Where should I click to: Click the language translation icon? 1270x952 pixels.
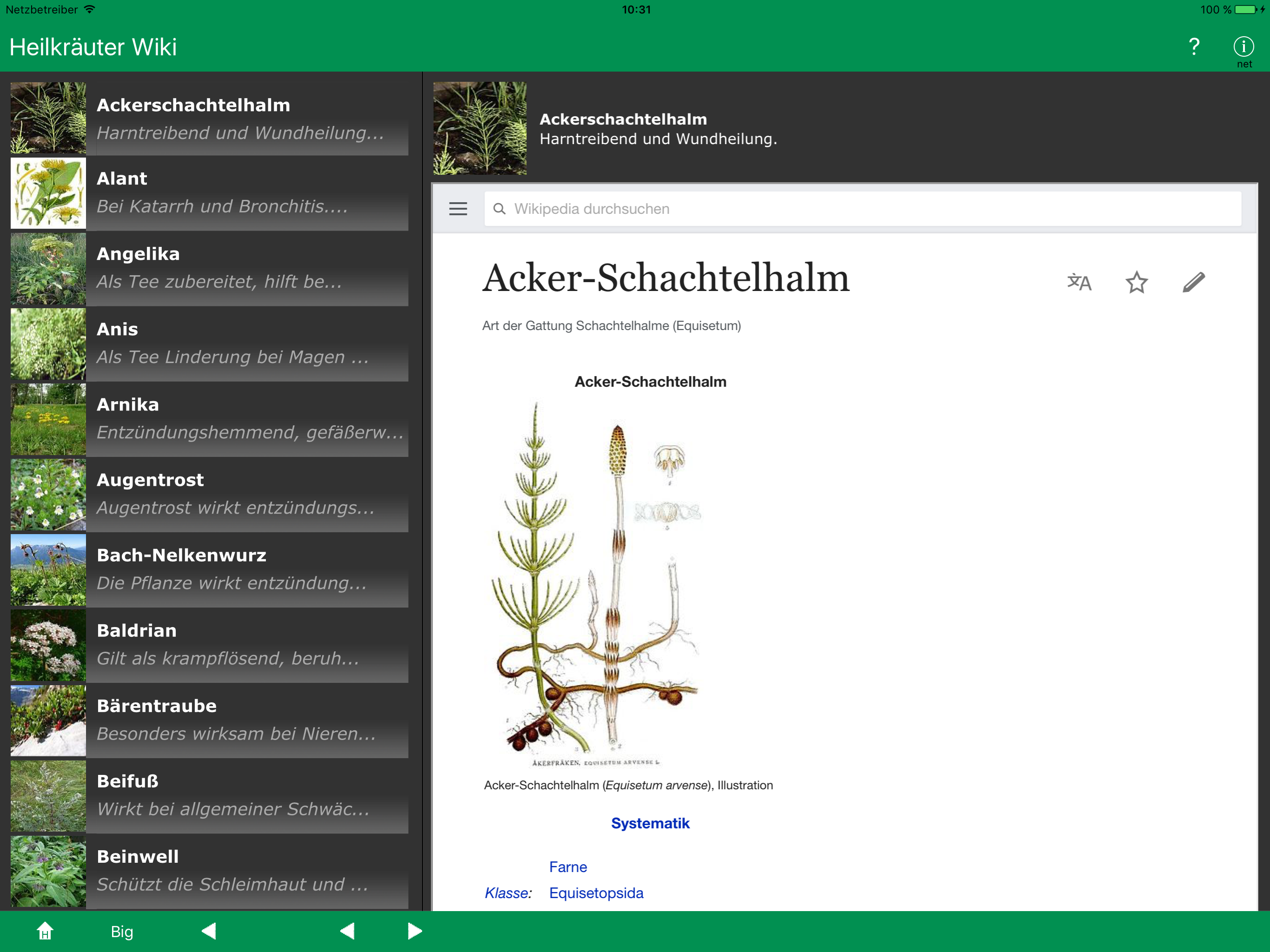click(1079, 282)
